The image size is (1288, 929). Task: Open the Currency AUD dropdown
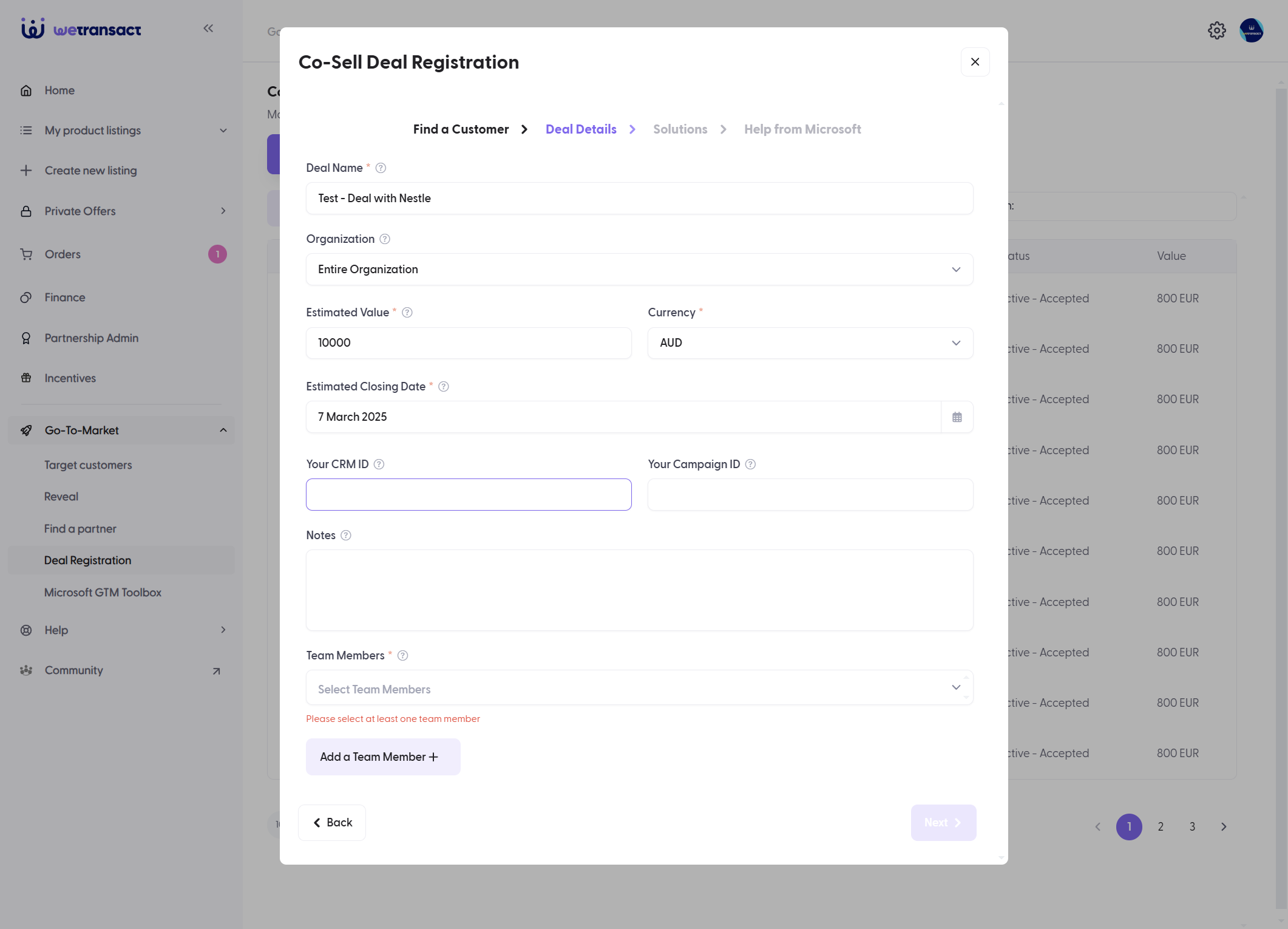point(810,343)
